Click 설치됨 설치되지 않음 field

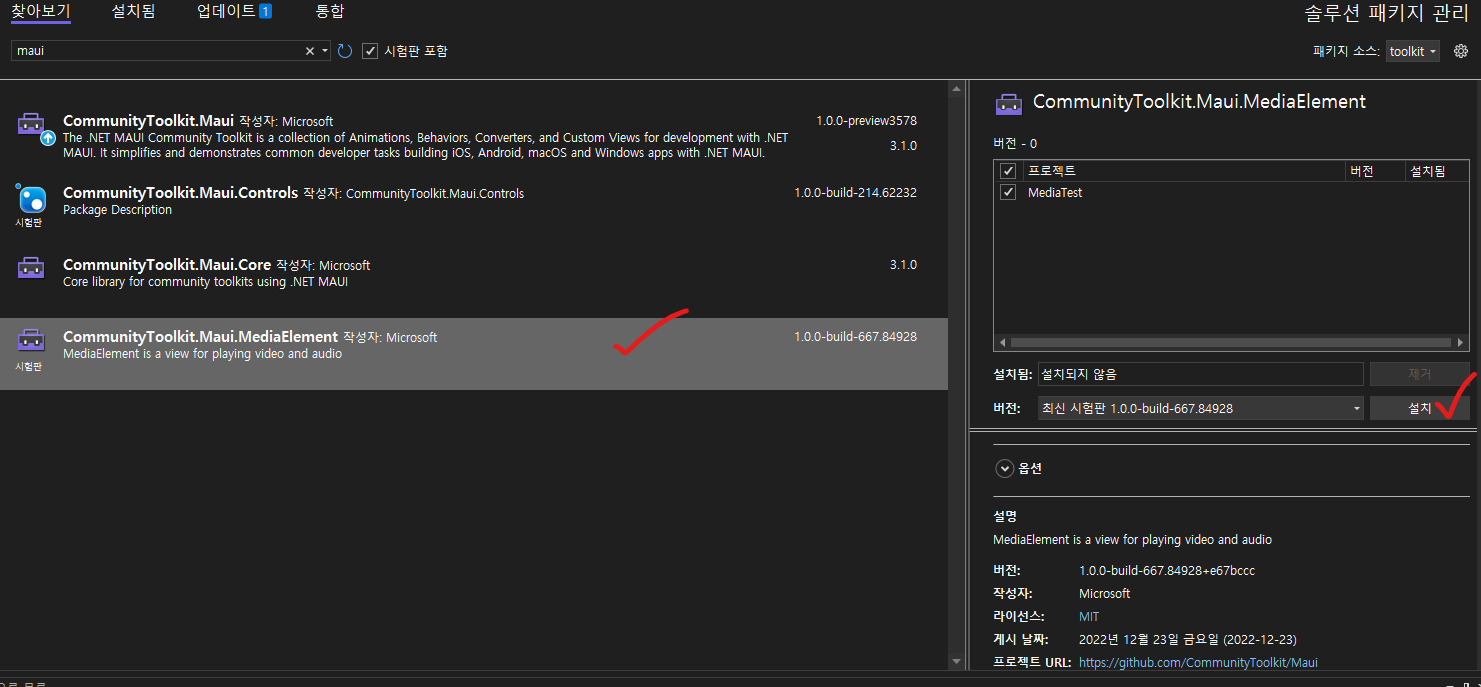pos(1200,374)
